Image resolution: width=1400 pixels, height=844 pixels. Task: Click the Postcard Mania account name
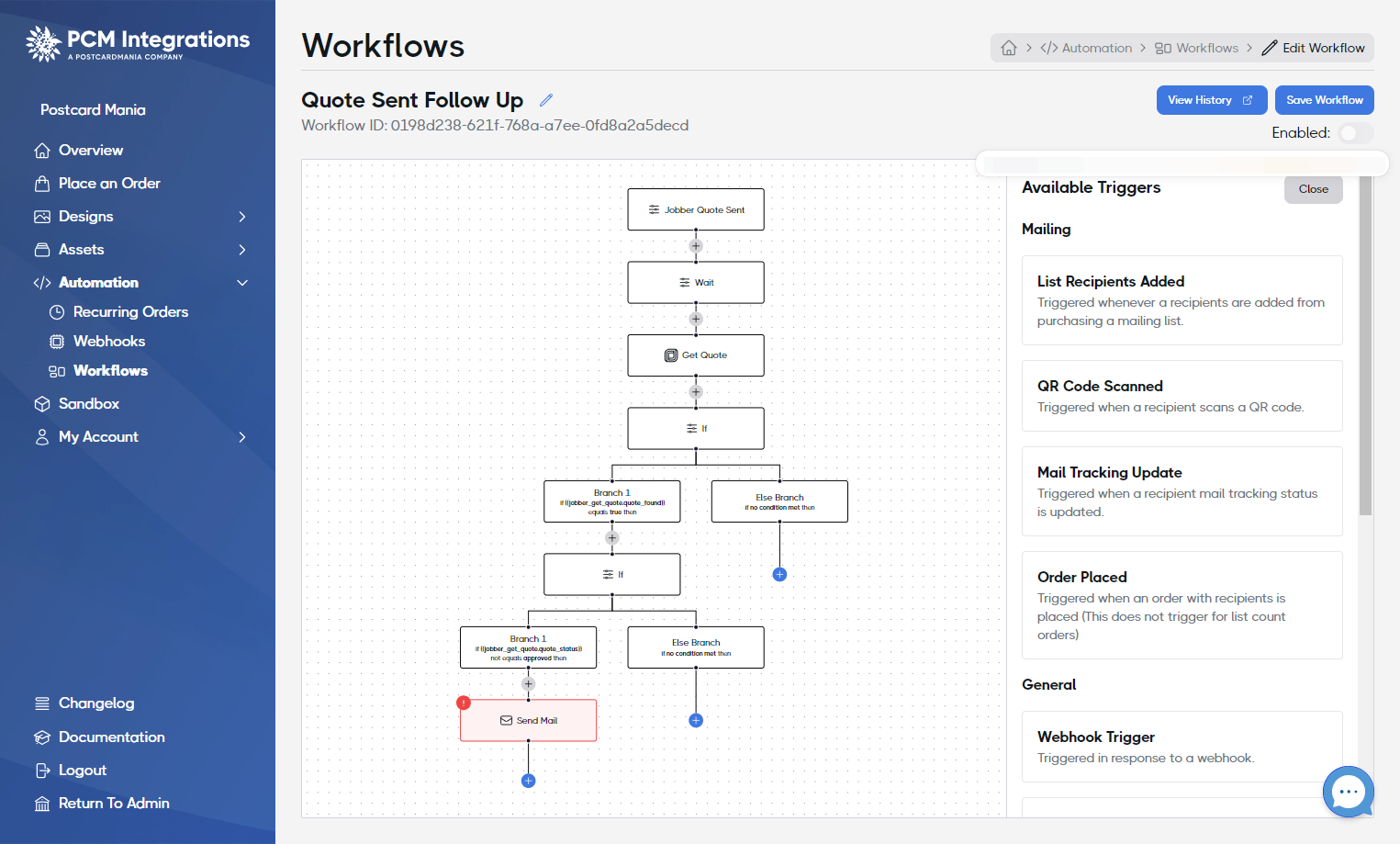(x=93, y=109)
